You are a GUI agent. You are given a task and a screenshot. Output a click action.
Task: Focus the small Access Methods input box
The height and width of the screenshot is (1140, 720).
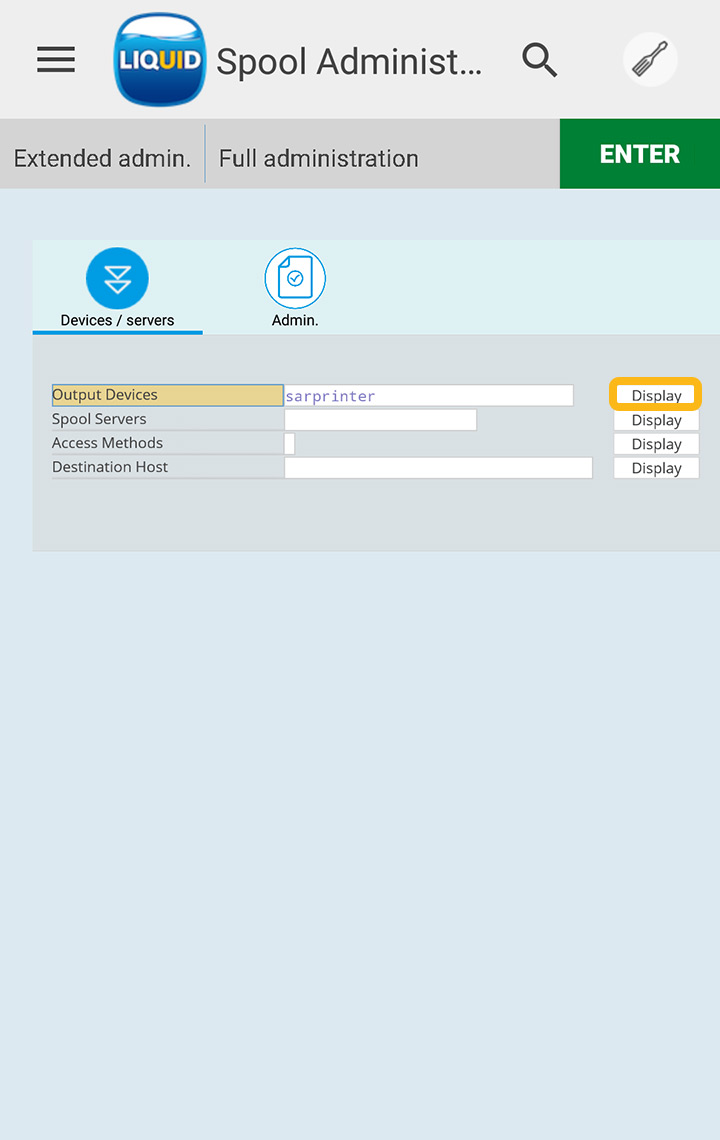pyautogui.click(x=290, y=444)
